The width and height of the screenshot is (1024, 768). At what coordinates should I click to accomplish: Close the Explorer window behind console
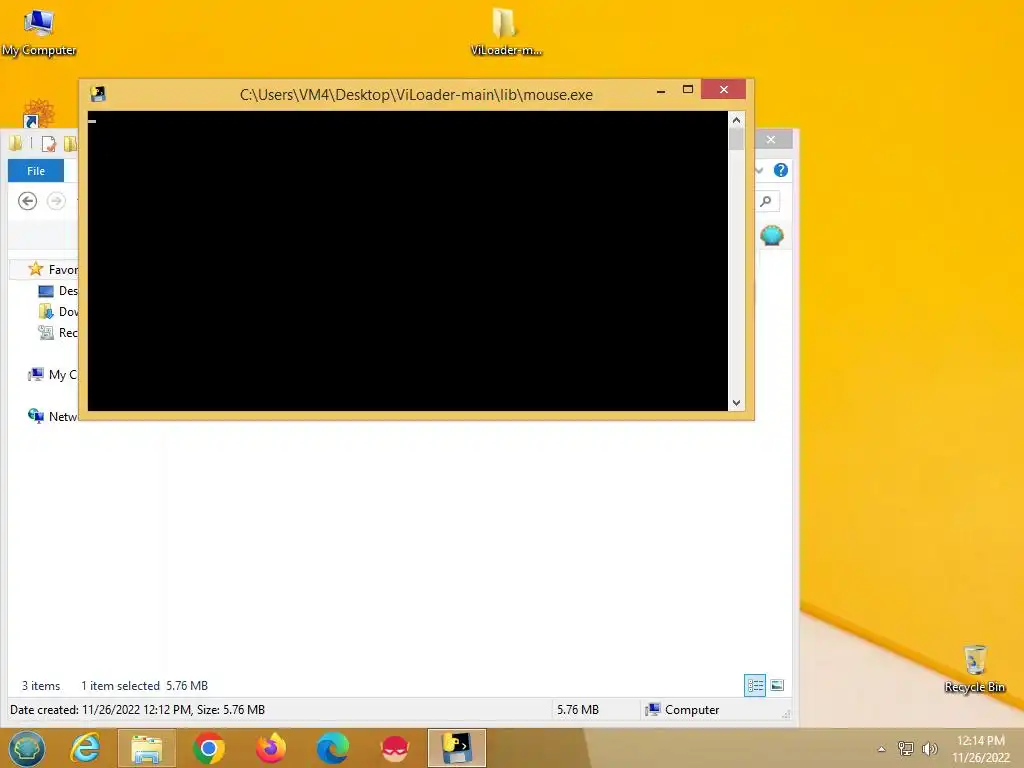(771, 139)
